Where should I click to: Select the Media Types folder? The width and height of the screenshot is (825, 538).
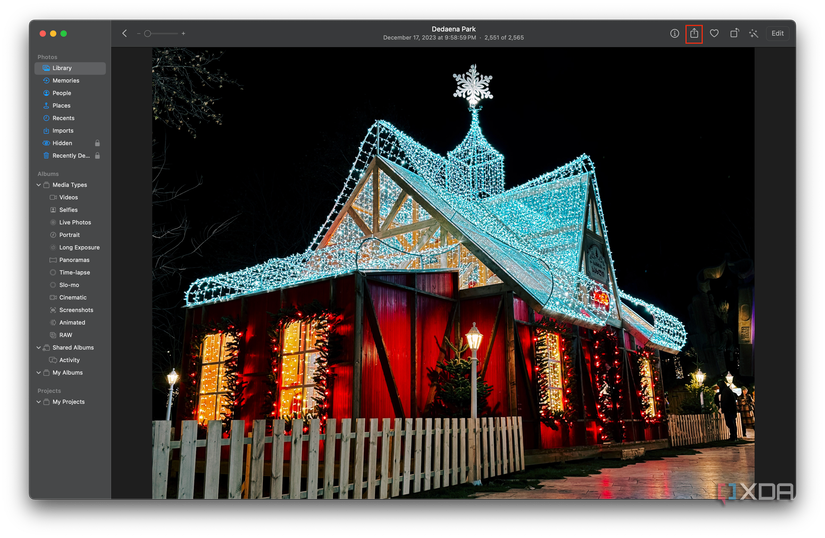coord(70,185)
